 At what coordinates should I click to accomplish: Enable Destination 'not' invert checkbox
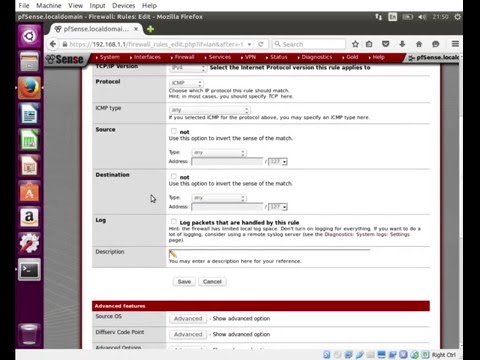coord(174,176)
